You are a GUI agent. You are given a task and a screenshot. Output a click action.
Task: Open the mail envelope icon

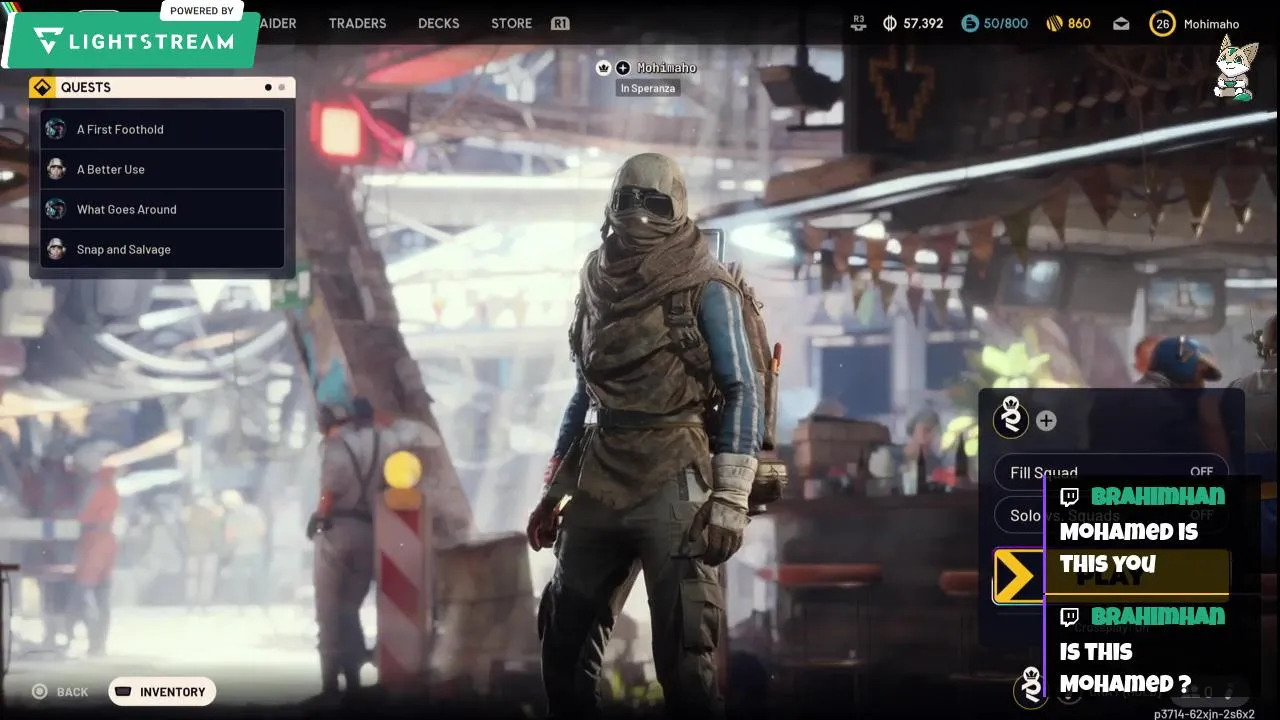[x=1121, y=23]
